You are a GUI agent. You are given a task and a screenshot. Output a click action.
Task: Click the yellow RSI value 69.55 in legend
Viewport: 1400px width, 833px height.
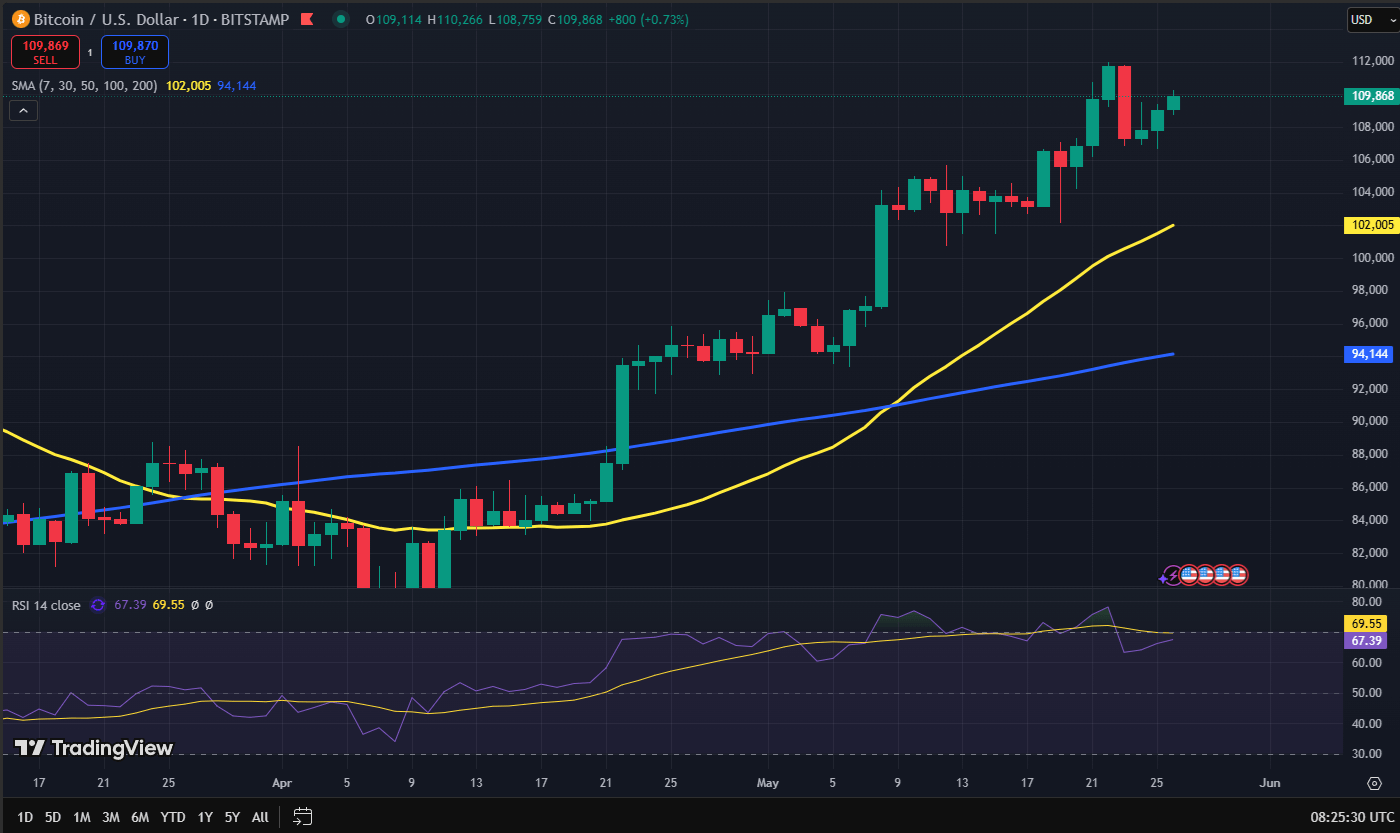coord(170,604)
